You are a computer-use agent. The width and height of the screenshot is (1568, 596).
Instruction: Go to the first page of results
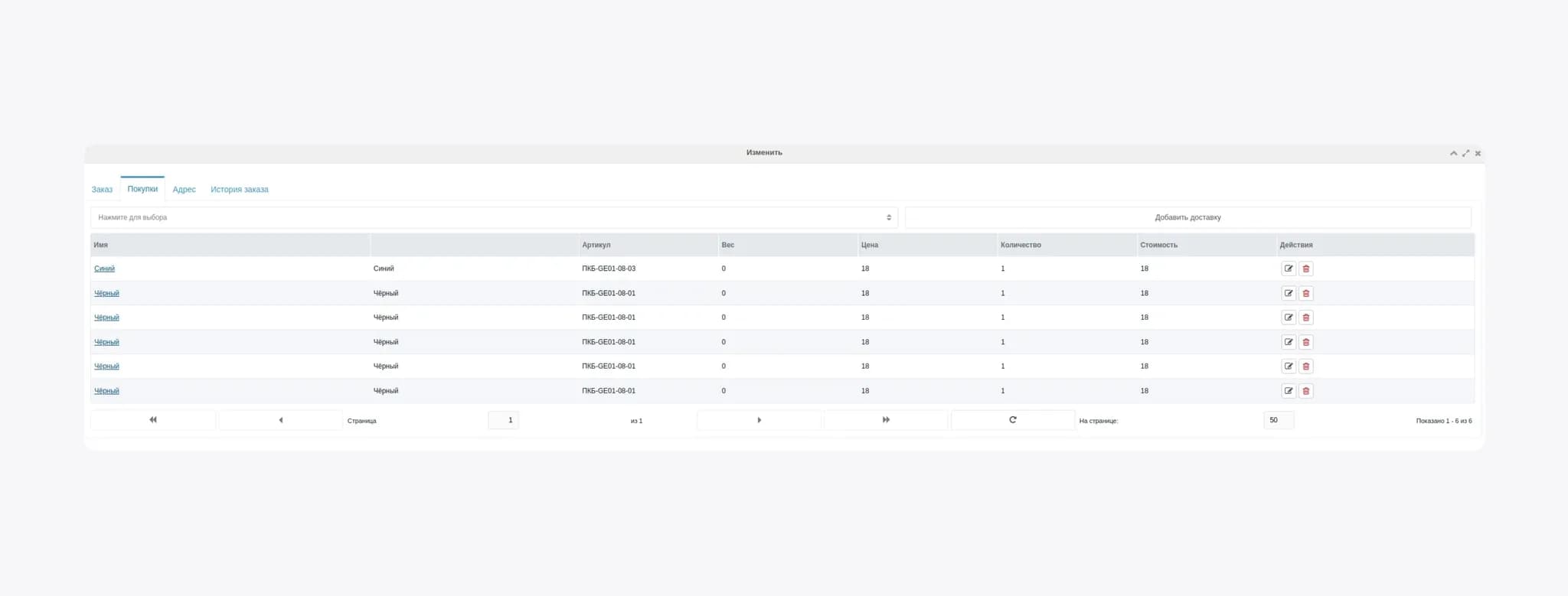pos(153,420)
